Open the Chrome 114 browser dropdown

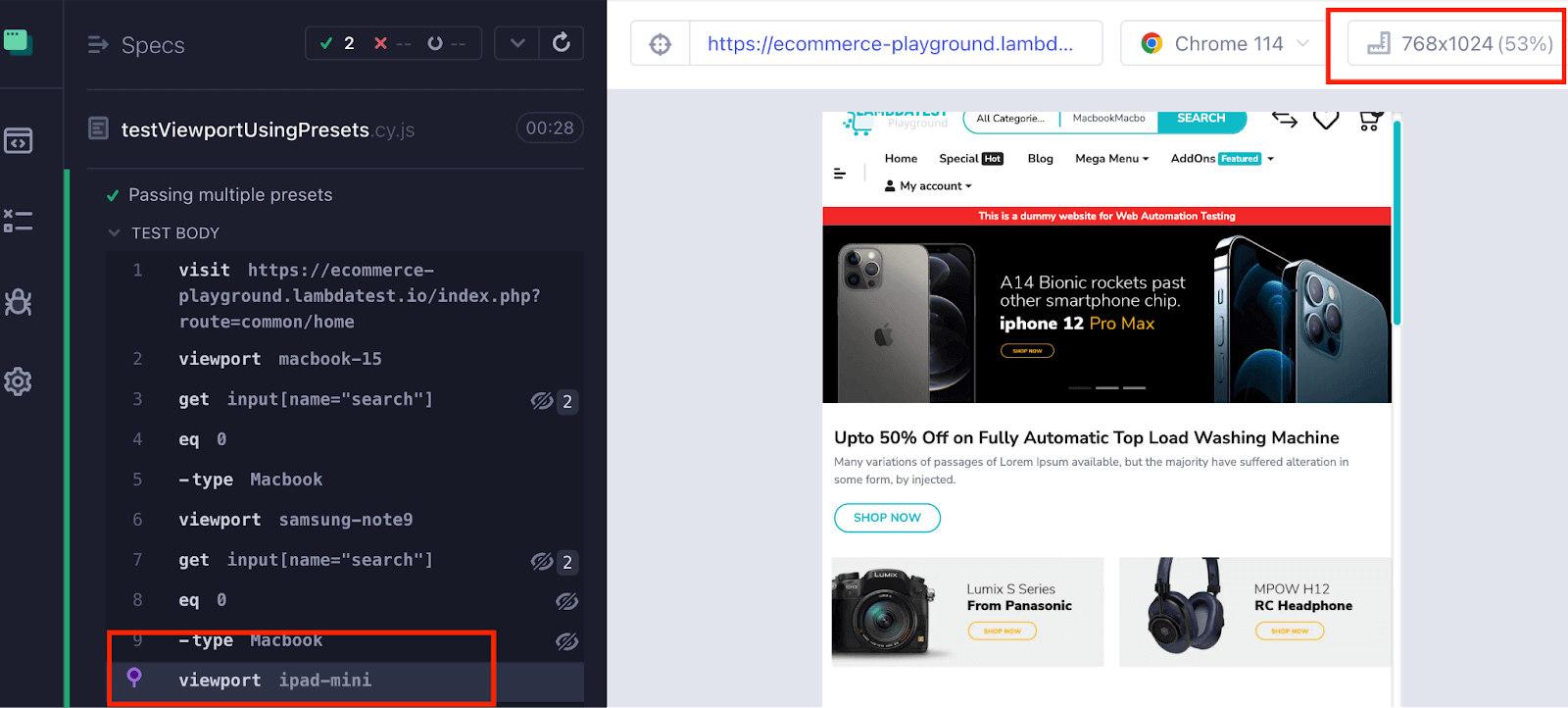pos(1225,44)
